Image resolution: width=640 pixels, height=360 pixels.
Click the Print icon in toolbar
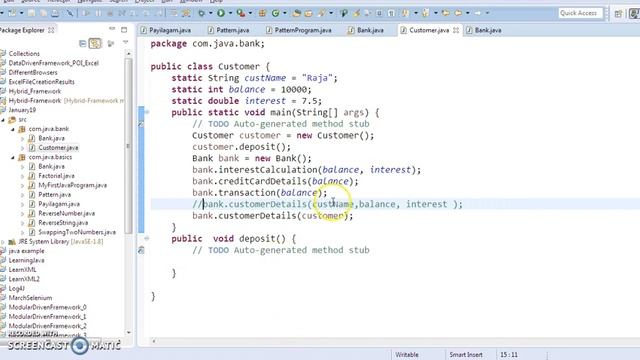click(x=55, y=13)
